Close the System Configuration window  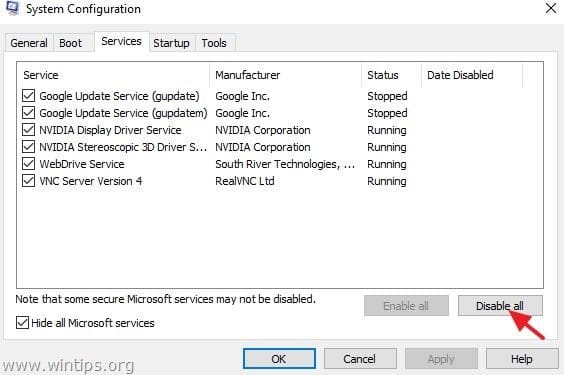click(x=551, y=8)
